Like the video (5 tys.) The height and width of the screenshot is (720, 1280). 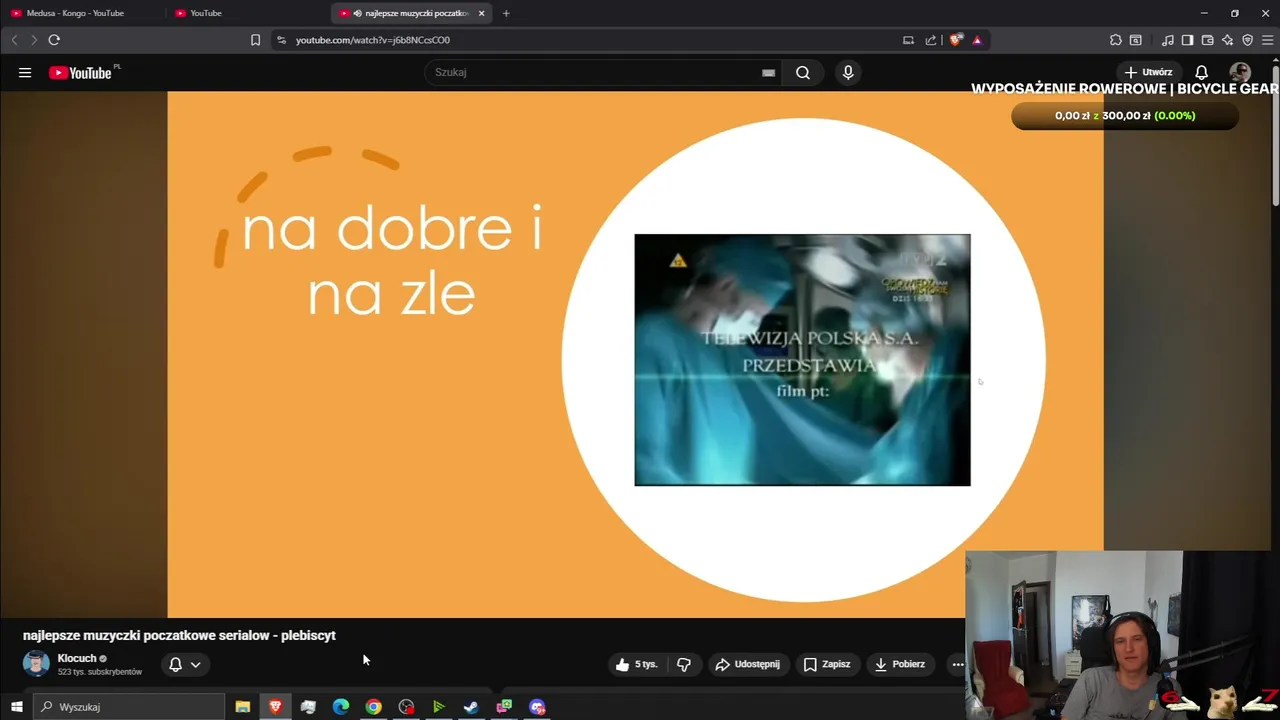[x=636, y=664]
